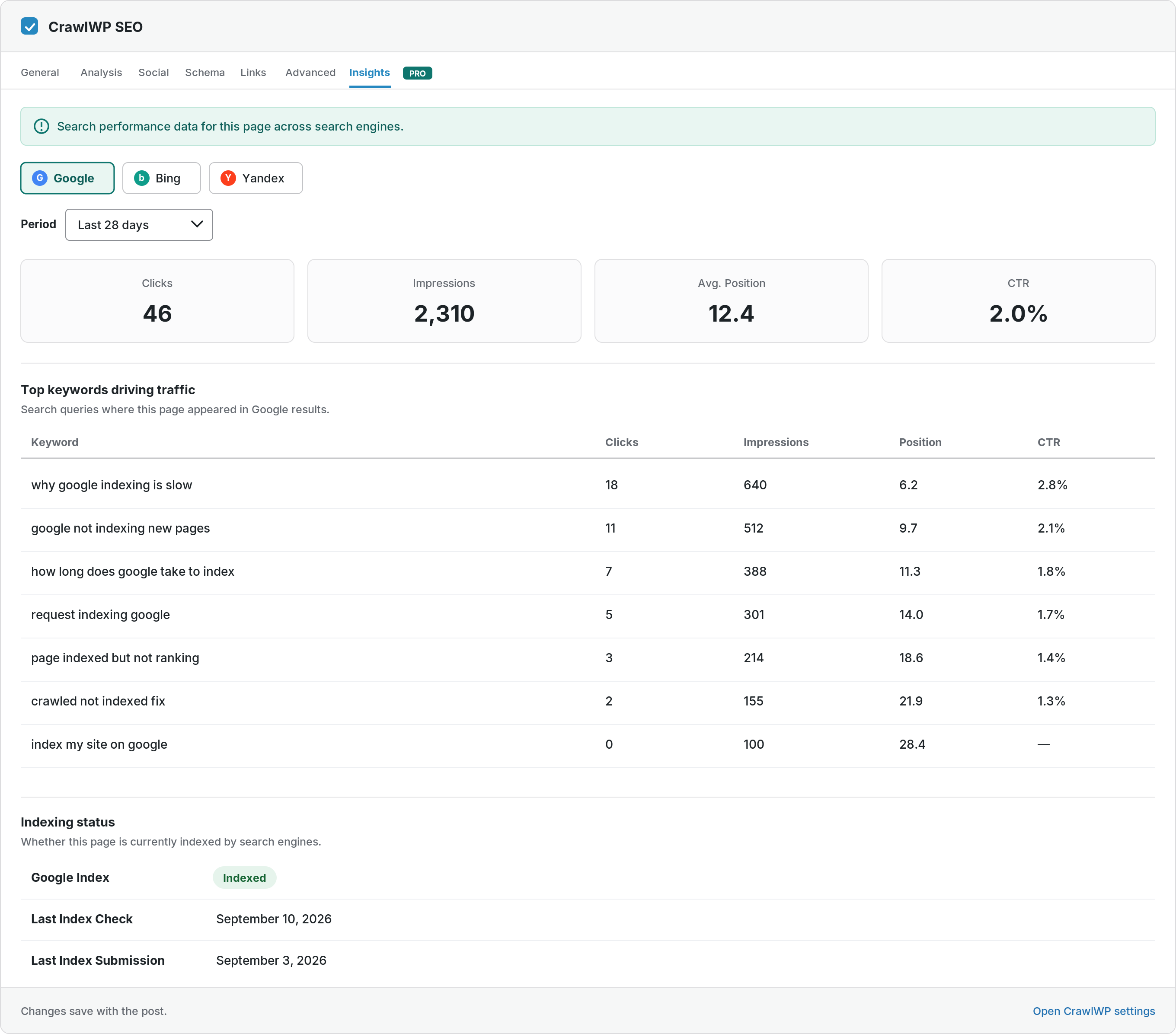The width and height of the screenshot is (1176, 1034).
Task: Click the 'Indexing status' heading
Action: pyautogui.click(x=68, y=822)
